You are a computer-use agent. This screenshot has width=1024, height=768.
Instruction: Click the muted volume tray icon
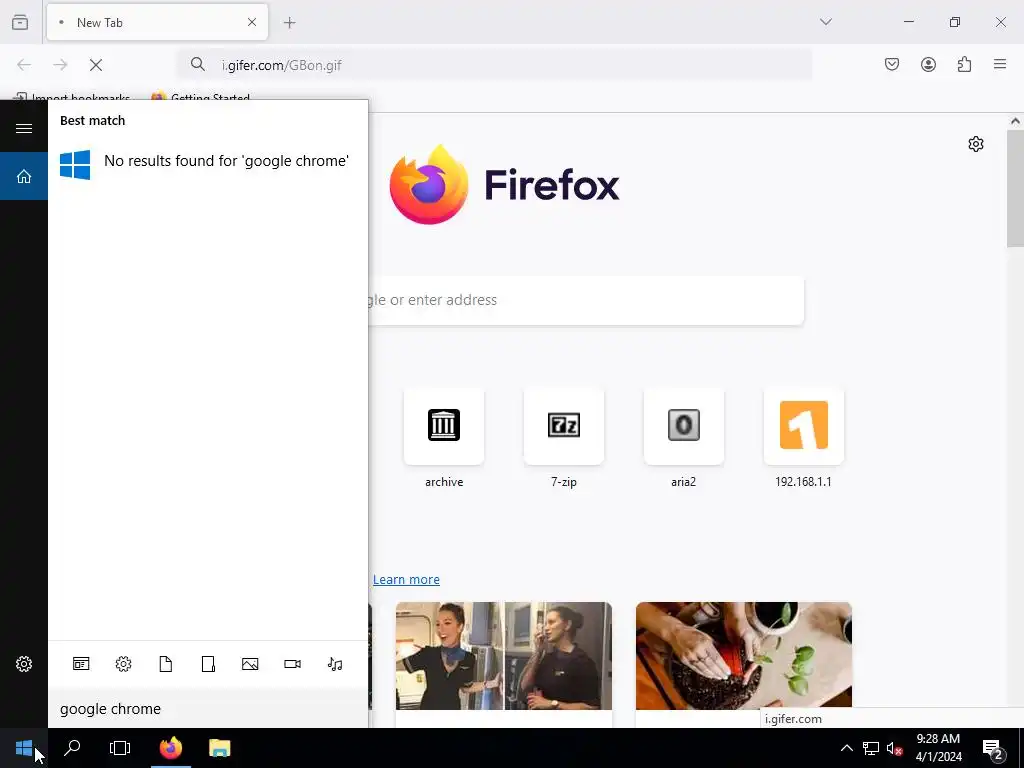pos(895,748)
